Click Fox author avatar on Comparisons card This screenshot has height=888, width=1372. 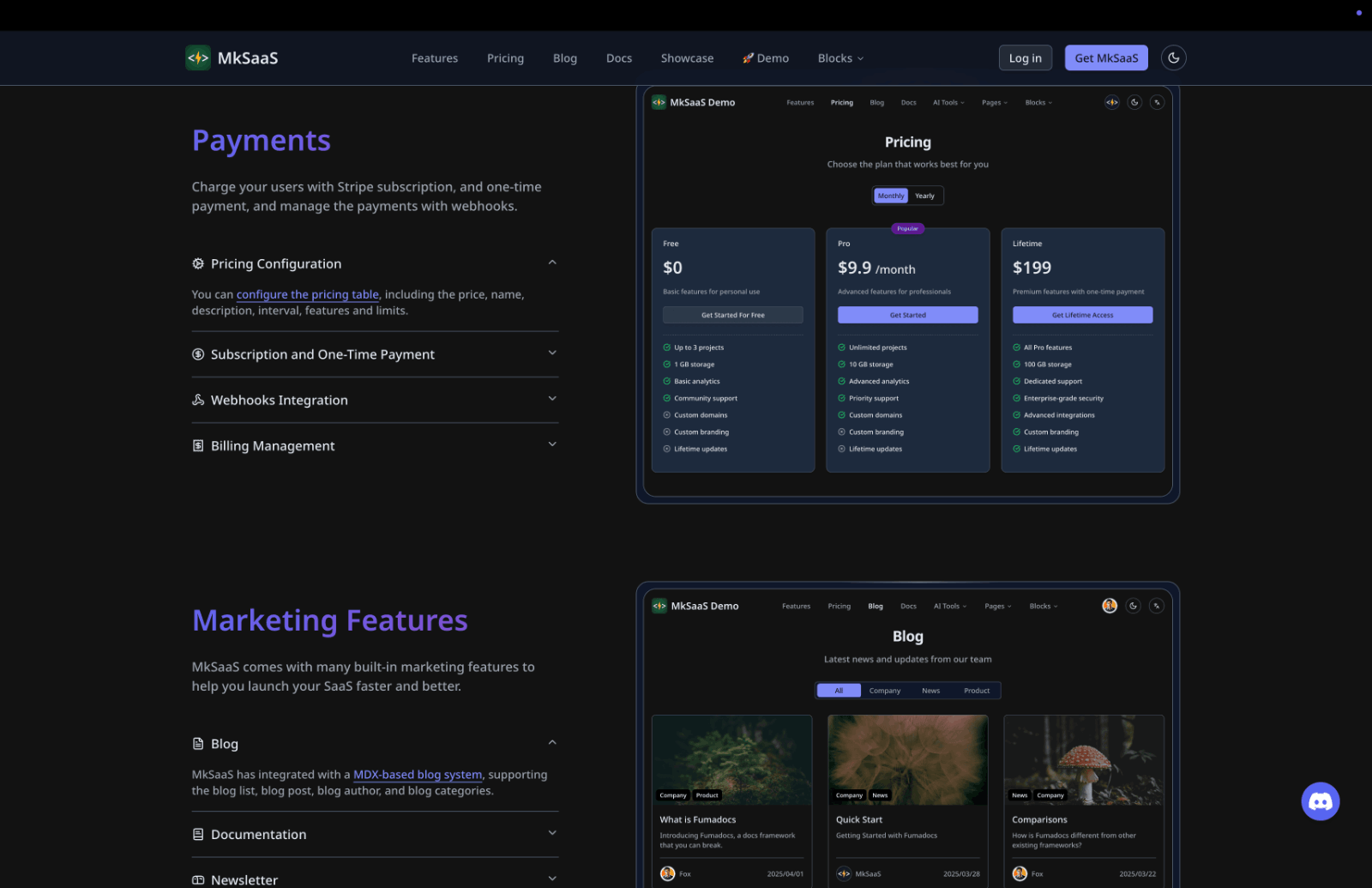click(x=1020, y=873)
